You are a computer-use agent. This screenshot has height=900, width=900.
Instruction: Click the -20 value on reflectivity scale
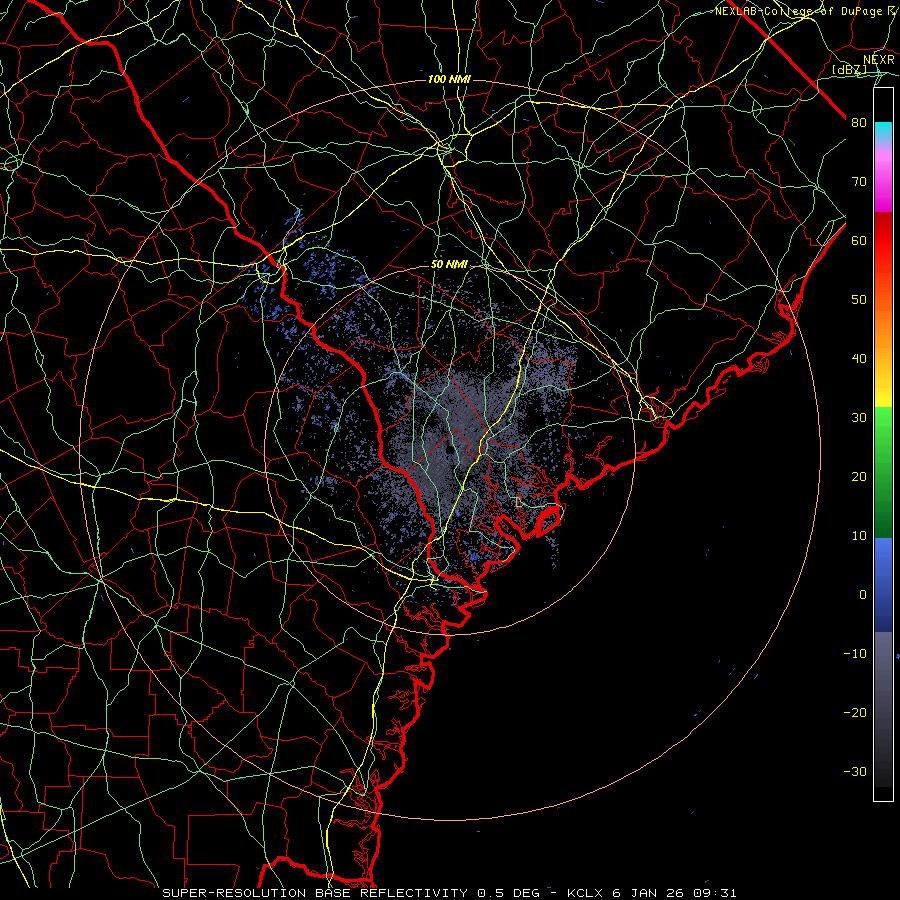pos(855,713)
